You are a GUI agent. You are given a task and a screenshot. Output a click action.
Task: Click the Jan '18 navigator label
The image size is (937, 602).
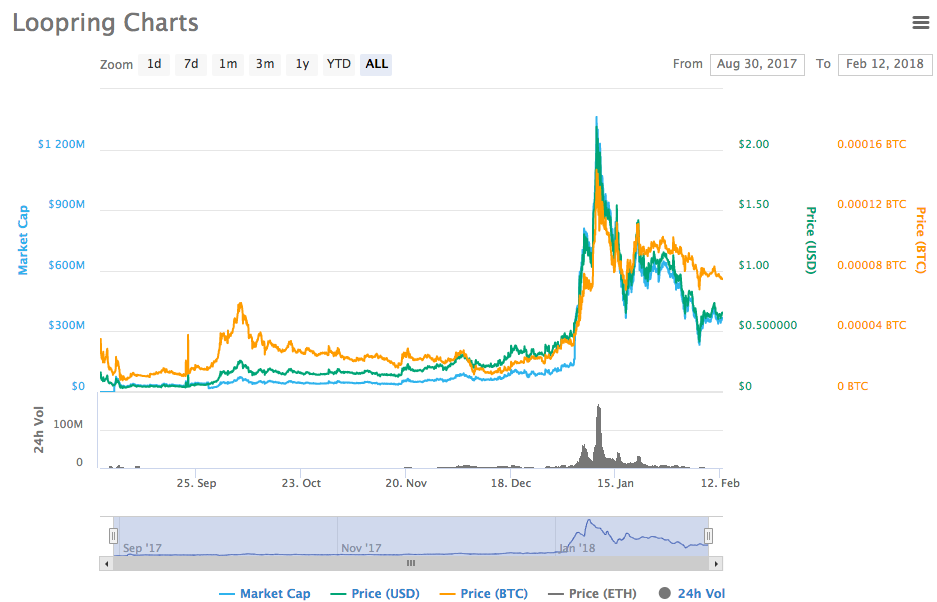577,548
